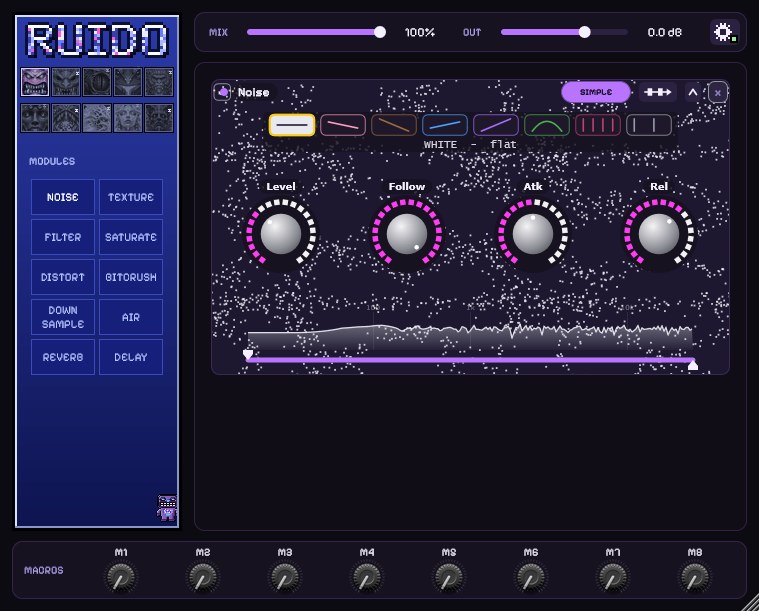Click the 'WHITE - flat' noise type label

(470, 144)
